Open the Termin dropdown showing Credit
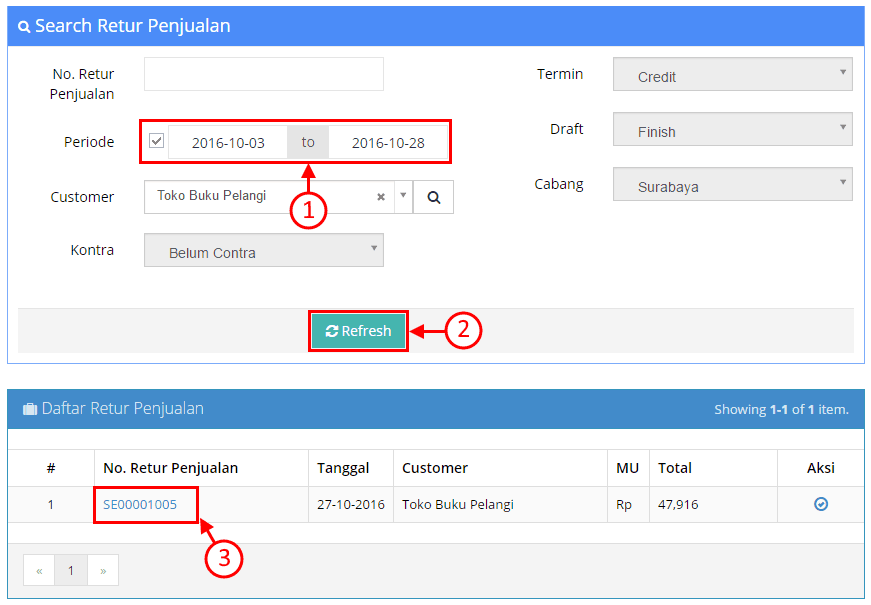This screenshot has height=605, width=871. click(732, 75)
